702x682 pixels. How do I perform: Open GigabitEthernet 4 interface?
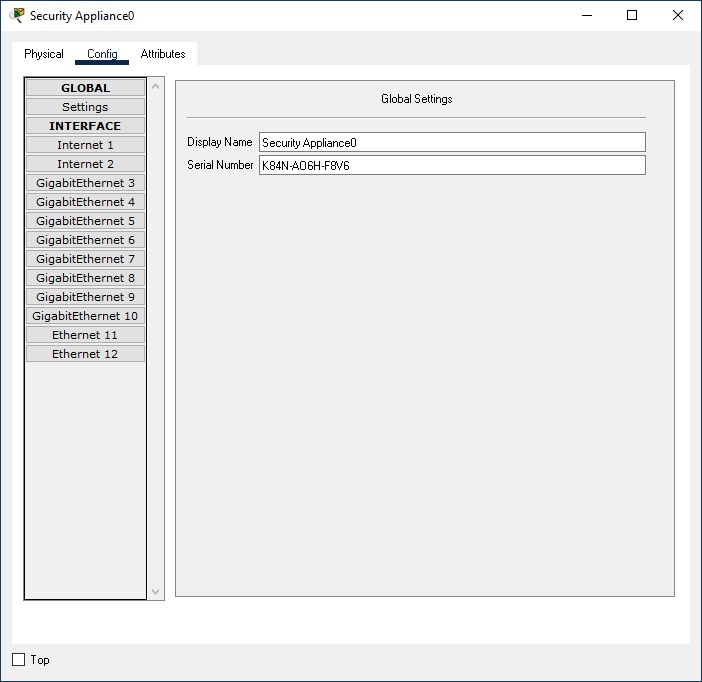click(x=86, y=202)
